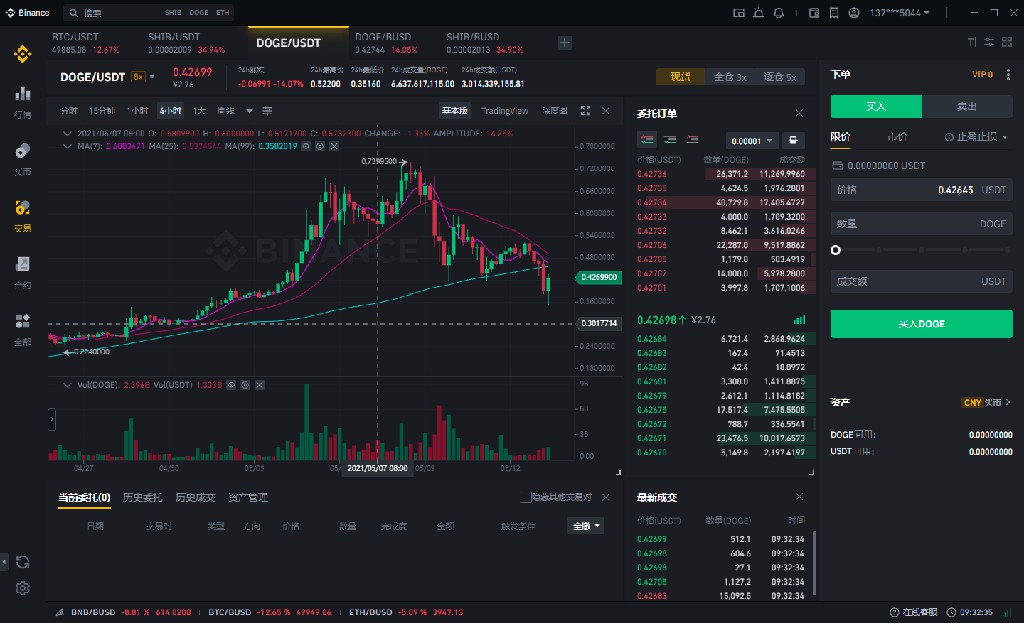
Task: Open the layout grid icon in the top right
Action: (x=1007, y=42)
